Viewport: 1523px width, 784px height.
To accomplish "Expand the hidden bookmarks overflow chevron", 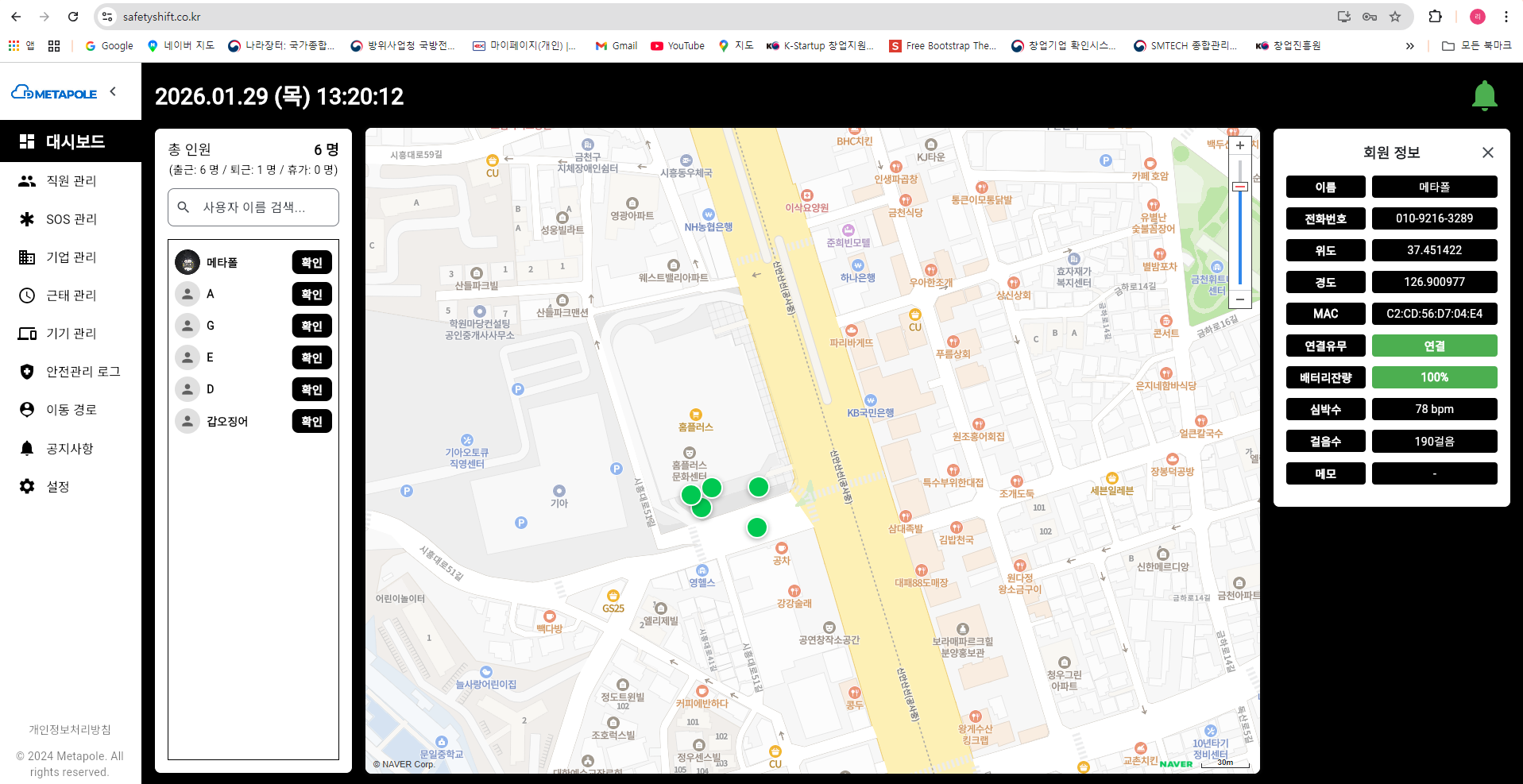I will 1409,46.
